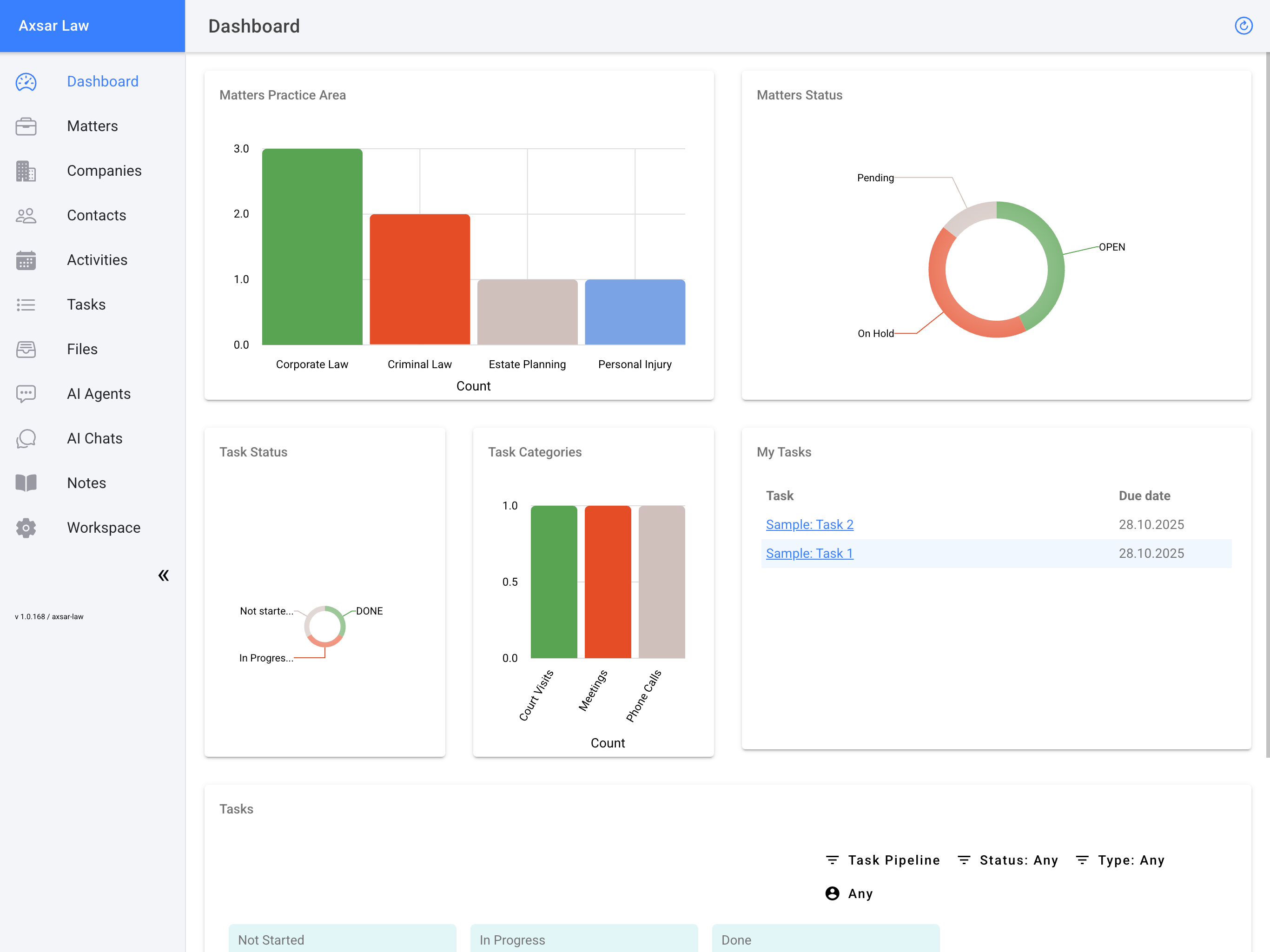The height and width of the screenshot is (952, 1270).
Task: Click the Contacts people icon
Action: click(x=26, y=216)
